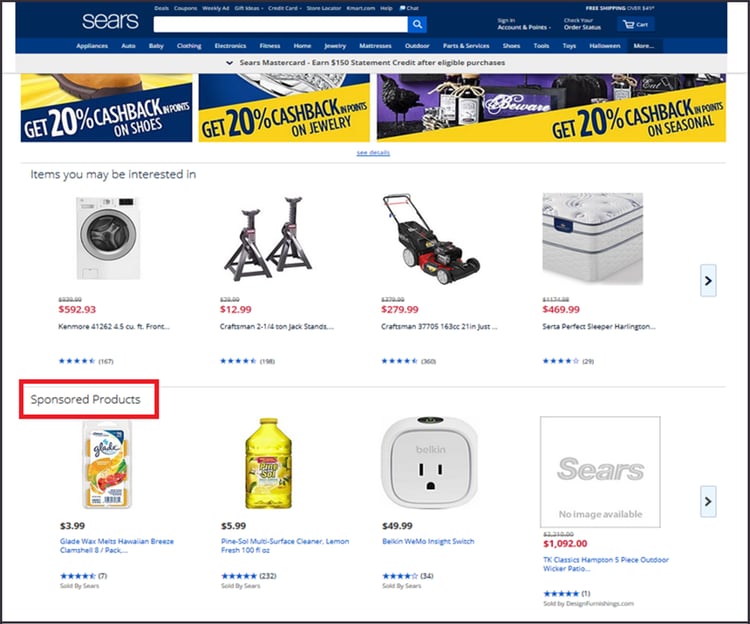
Task: Open the shopping Cart
Action: pyautogui.click(x=635, y=24)
